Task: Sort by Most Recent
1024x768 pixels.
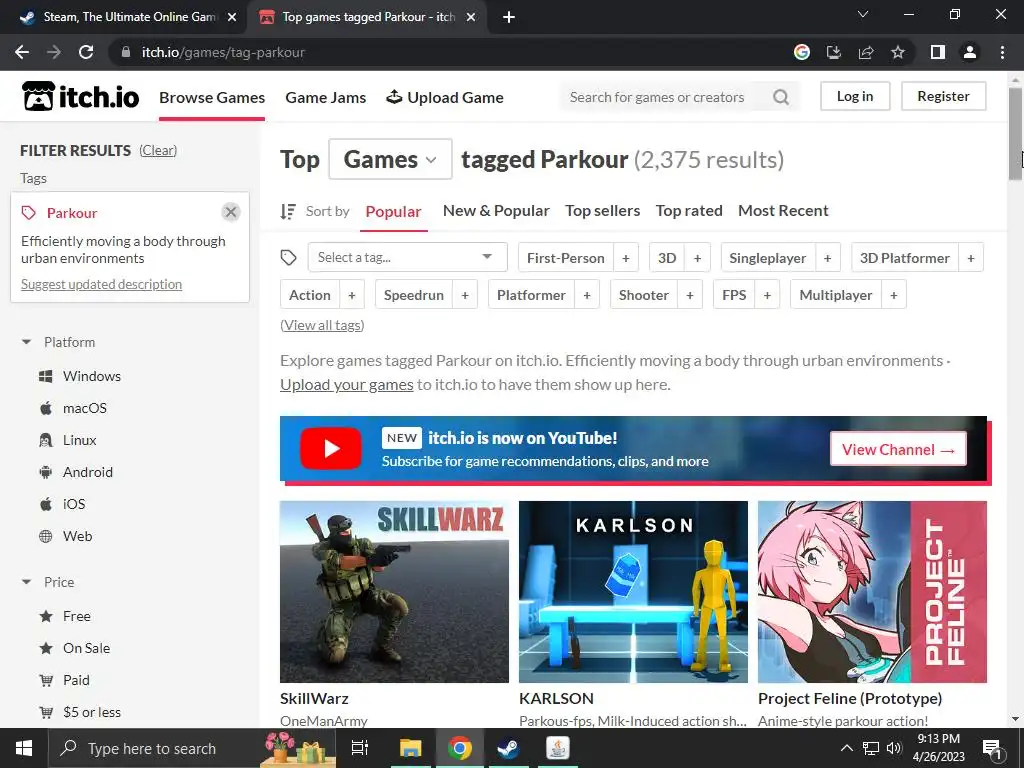Action: coord(783,210)
